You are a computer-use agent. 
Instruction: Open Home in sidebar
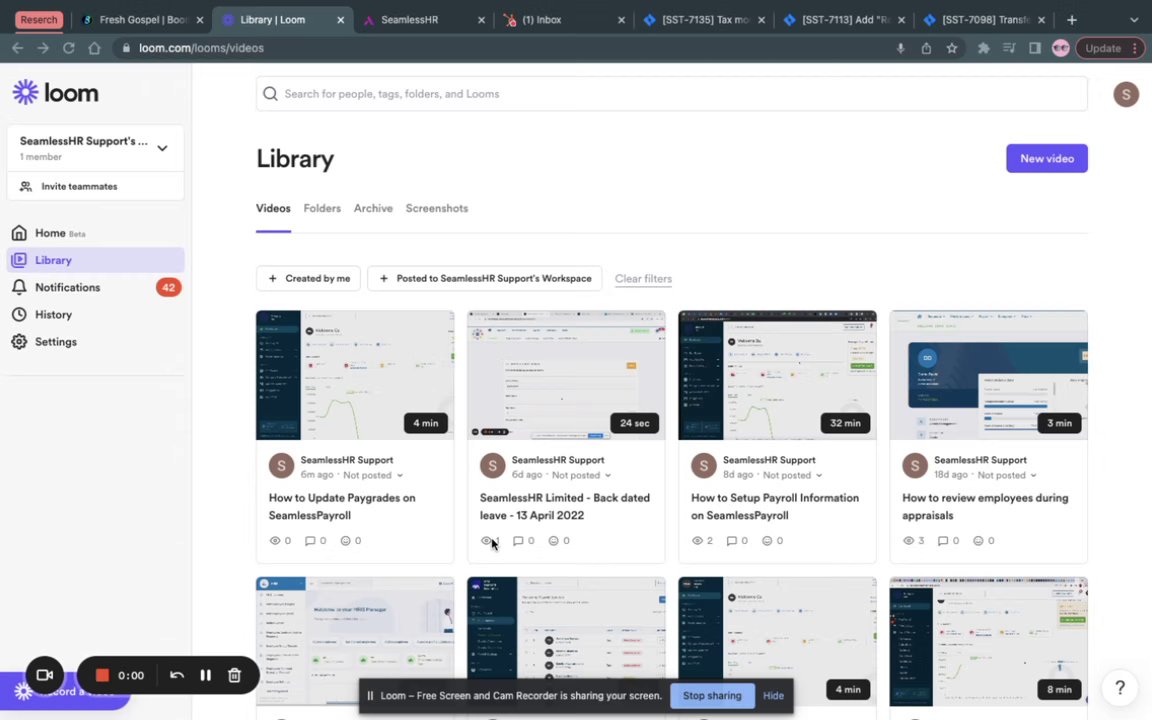pyautogui.click(x=50, y=233)
